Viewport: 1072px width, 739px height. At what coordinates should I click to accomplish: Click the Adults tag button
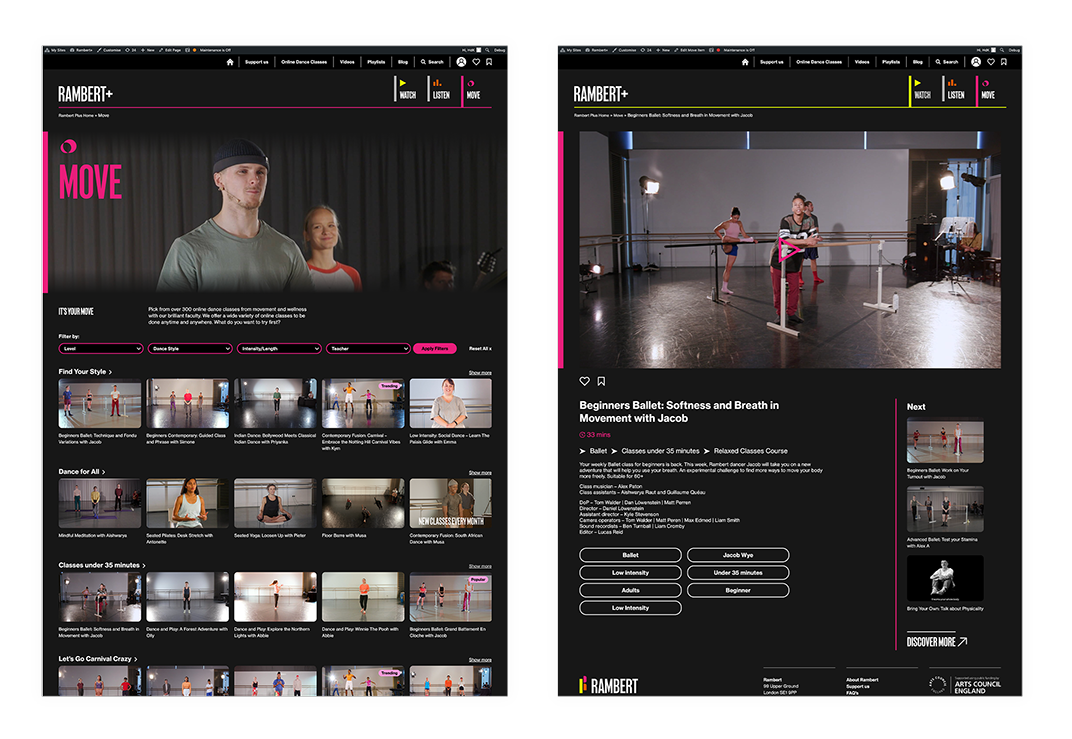click(630, 590)
